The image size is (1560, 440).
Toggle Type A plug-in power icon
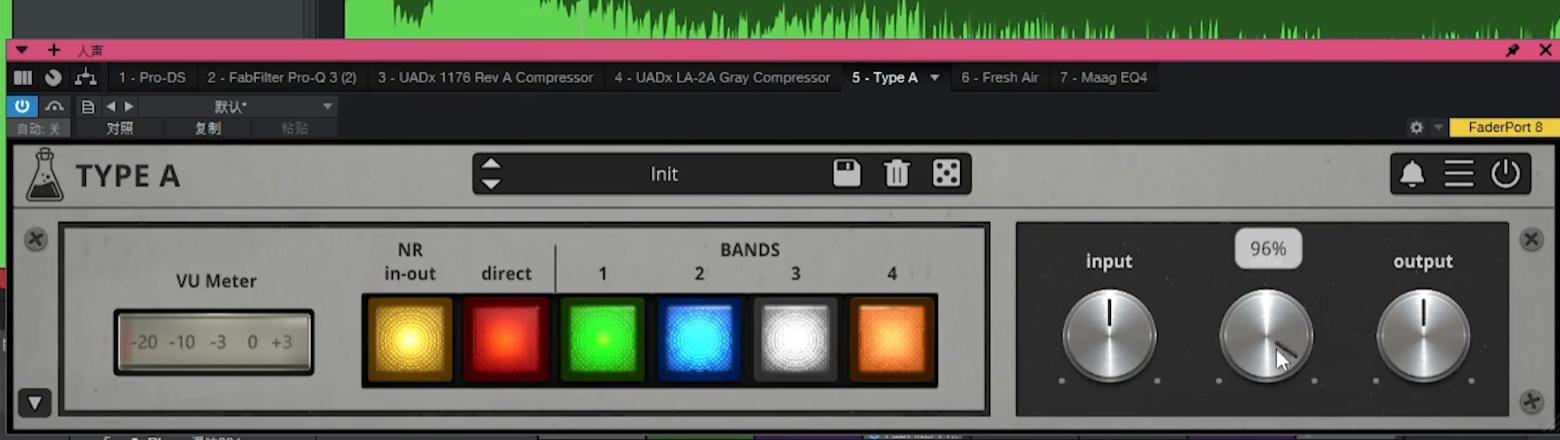click(1505, 174)
